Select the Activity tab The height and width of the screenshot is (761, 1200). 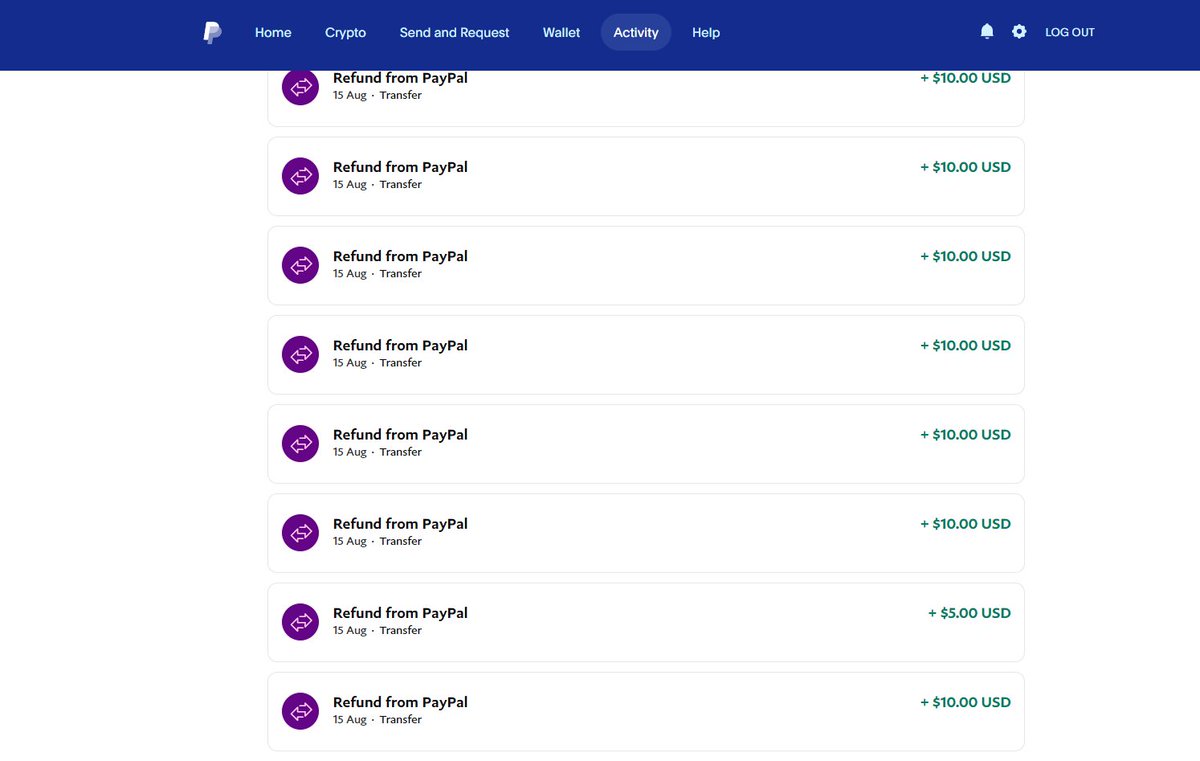636,33
